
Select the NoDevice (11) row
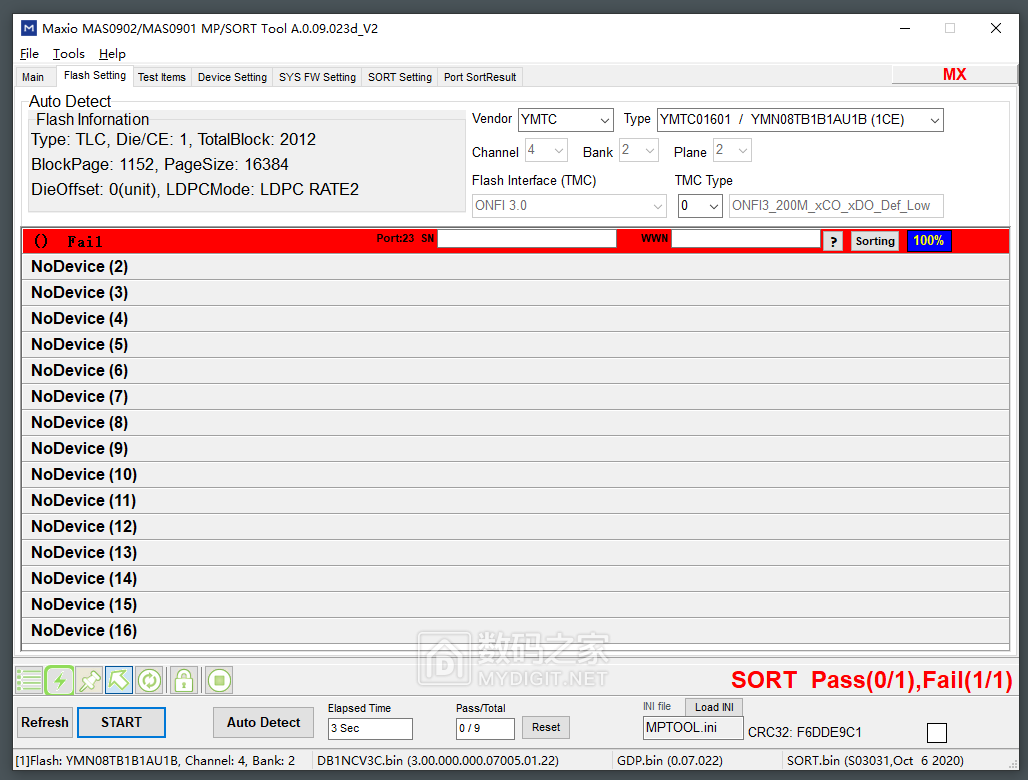pyautogui.click(x=515, y=501)
